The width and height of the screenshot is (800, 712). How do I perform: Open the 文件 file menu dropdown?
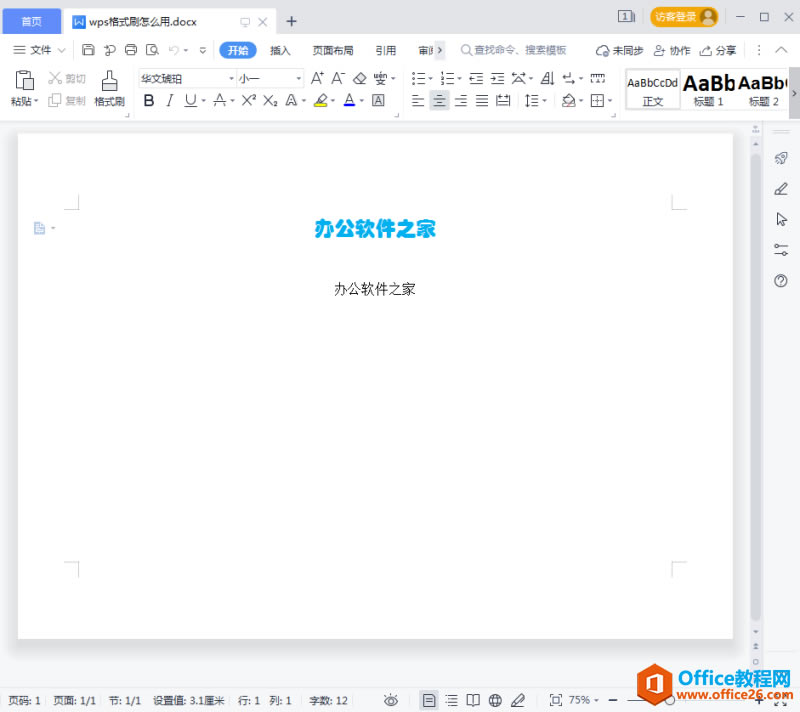coord(40,50)
